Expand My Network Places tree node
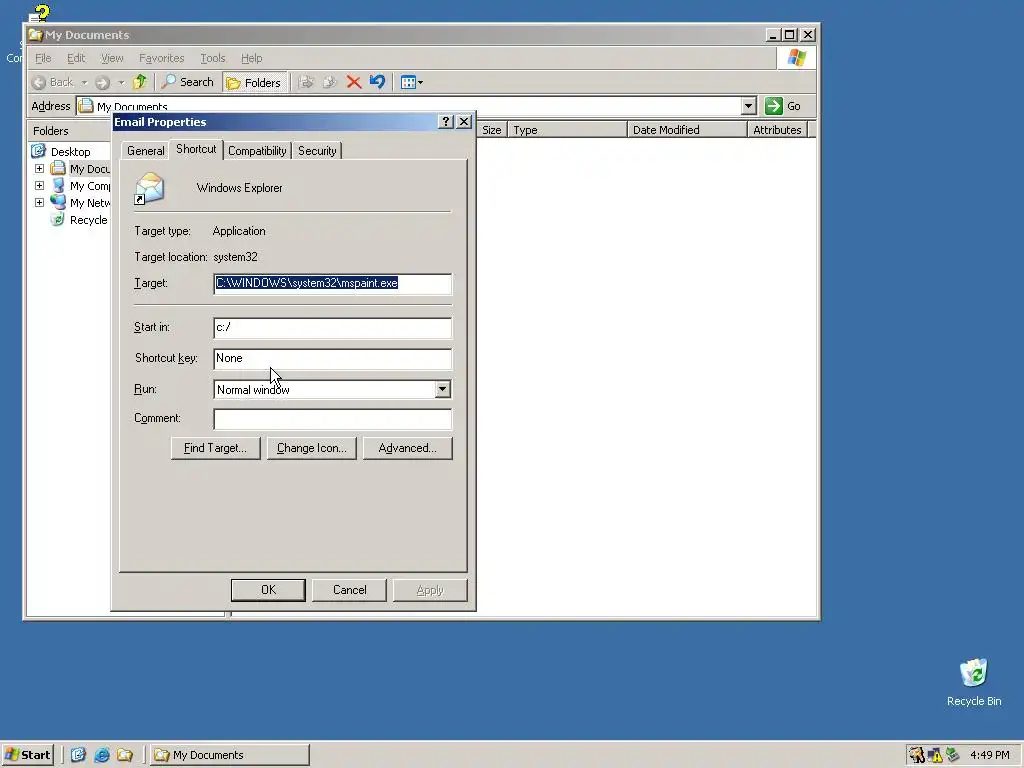This screenshot has width=1024, height=768. click(x=39, y=202)
